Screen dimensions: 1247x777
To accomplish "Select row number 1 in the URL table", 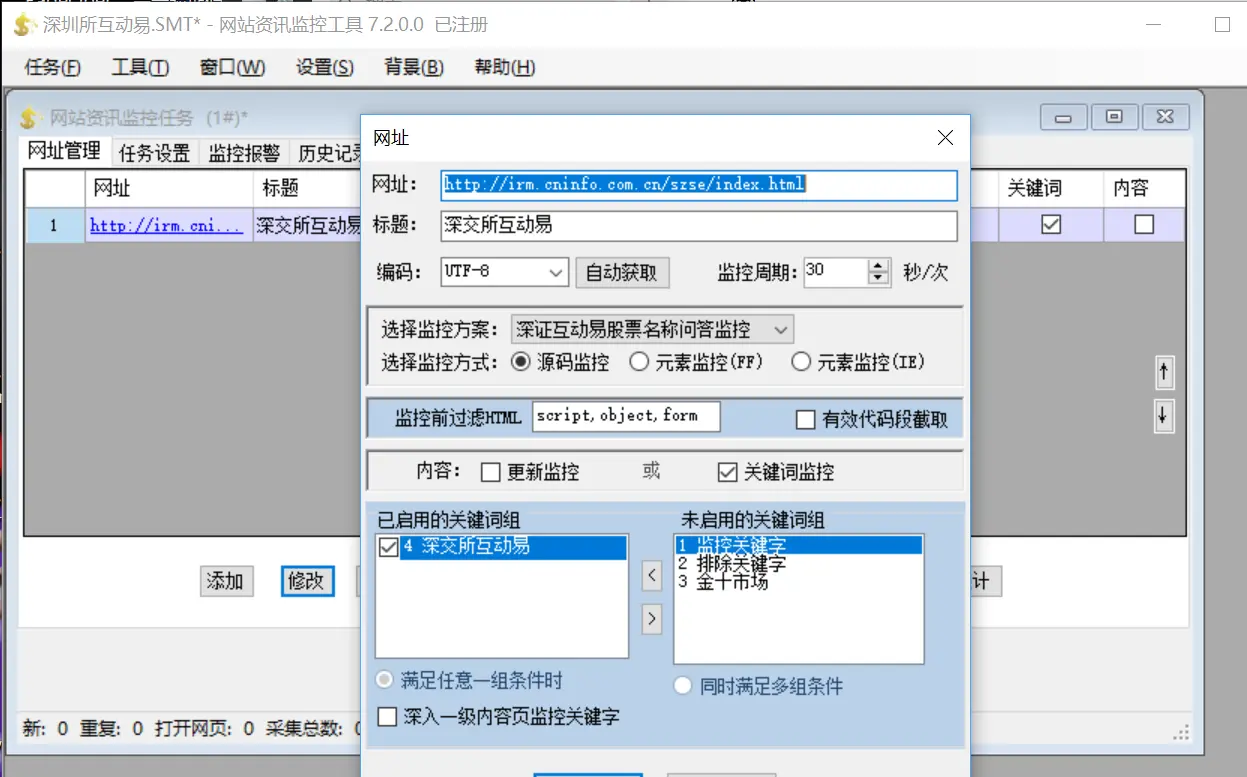I will 54,225.
